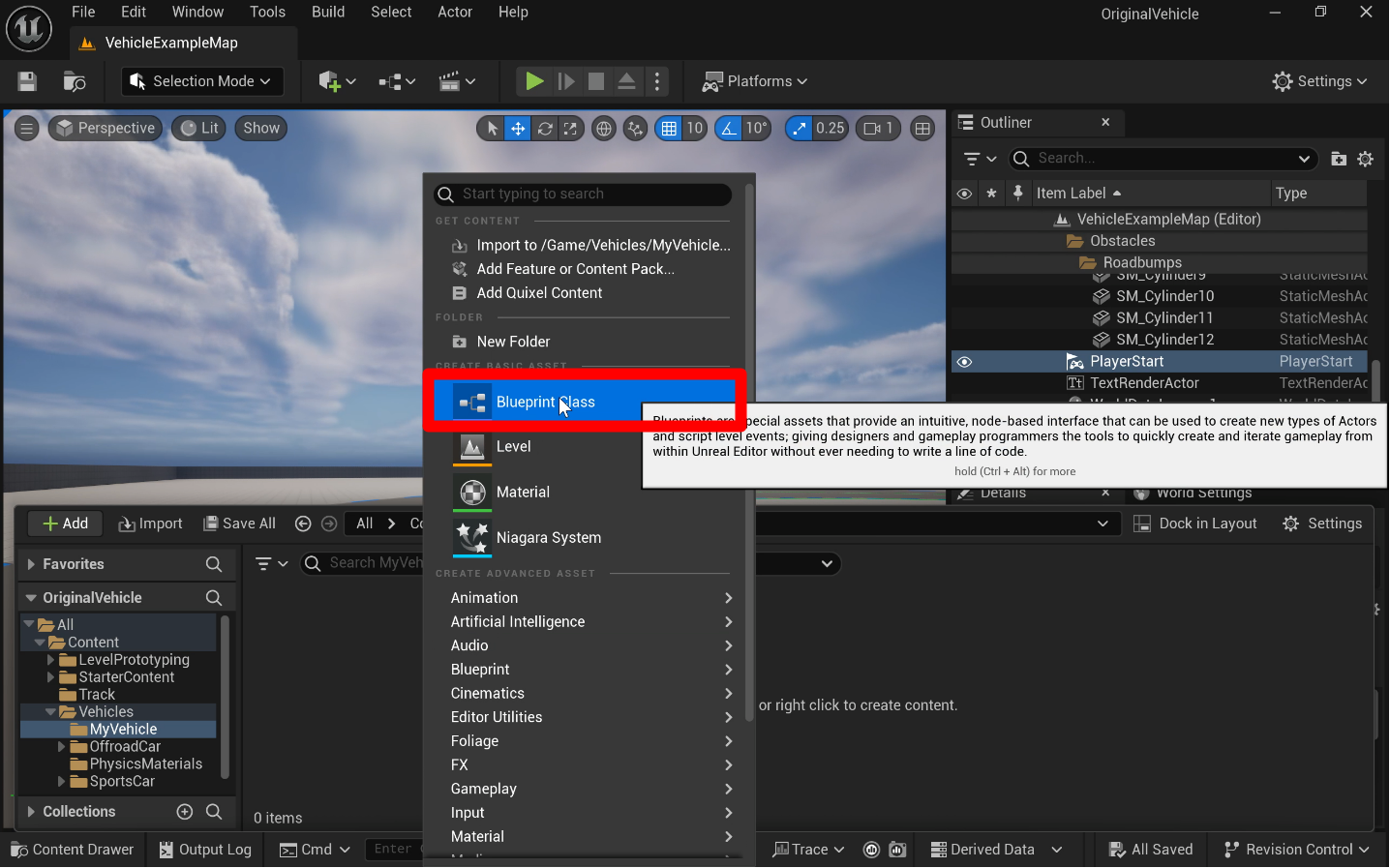Close the Outliner panel tab
This screenshot has height=868, width=1390.
pyautogui.click(x=1105, y=122)
